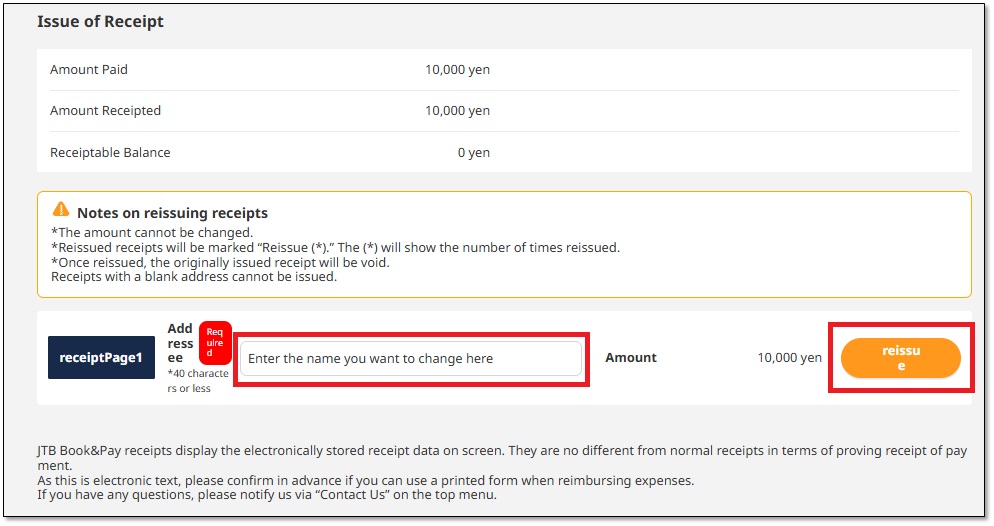Click the Amount Paid row label
994x526 pixels.
(89, 70)
